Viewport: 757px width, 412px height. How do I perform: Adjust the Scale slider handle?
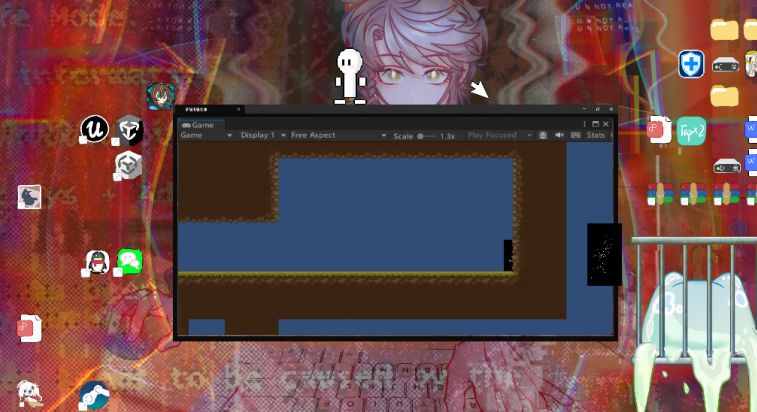click(x=421, y=136)
